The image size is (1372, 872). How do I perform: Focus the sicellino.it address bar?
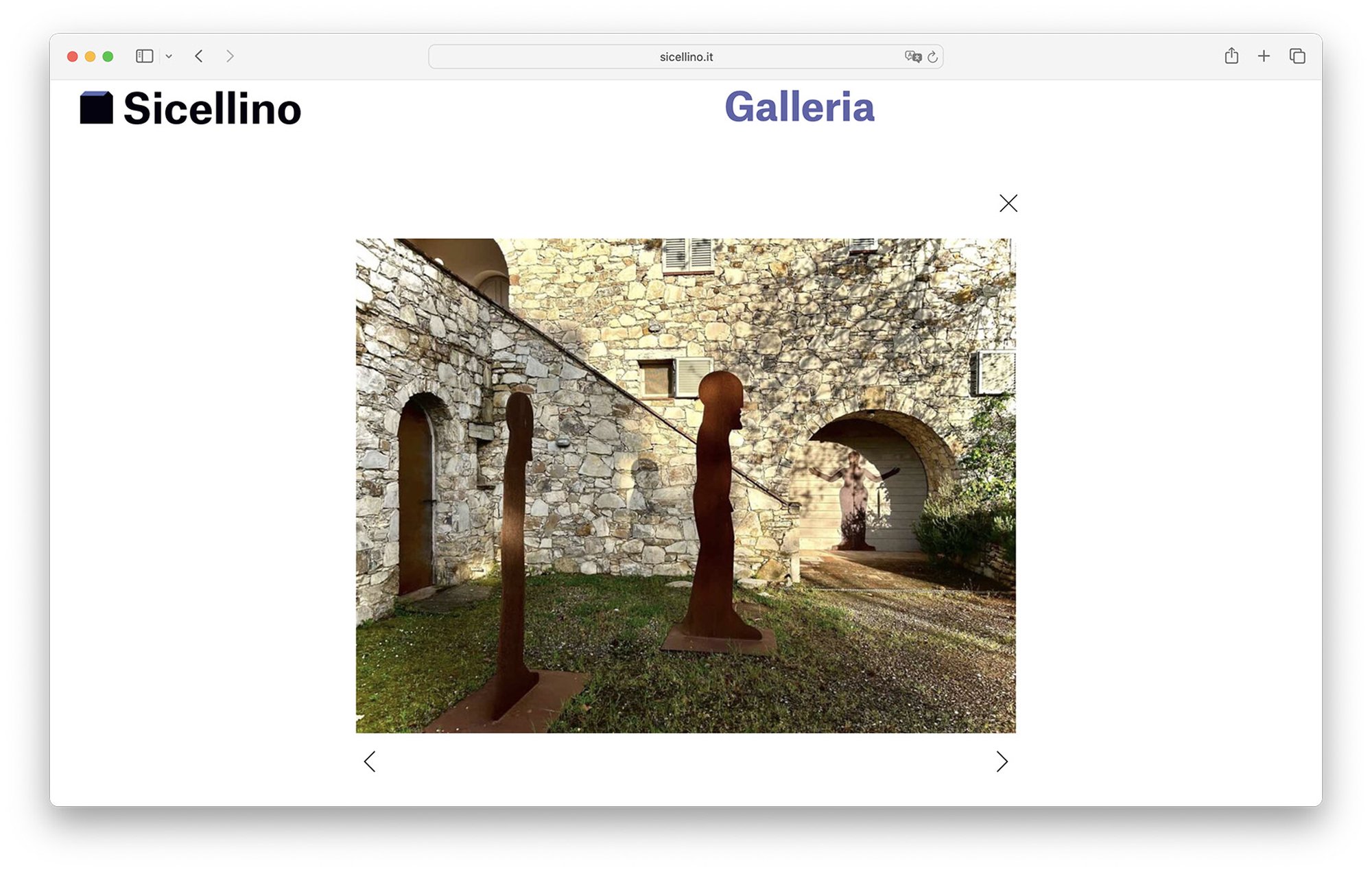coord(686,57)
